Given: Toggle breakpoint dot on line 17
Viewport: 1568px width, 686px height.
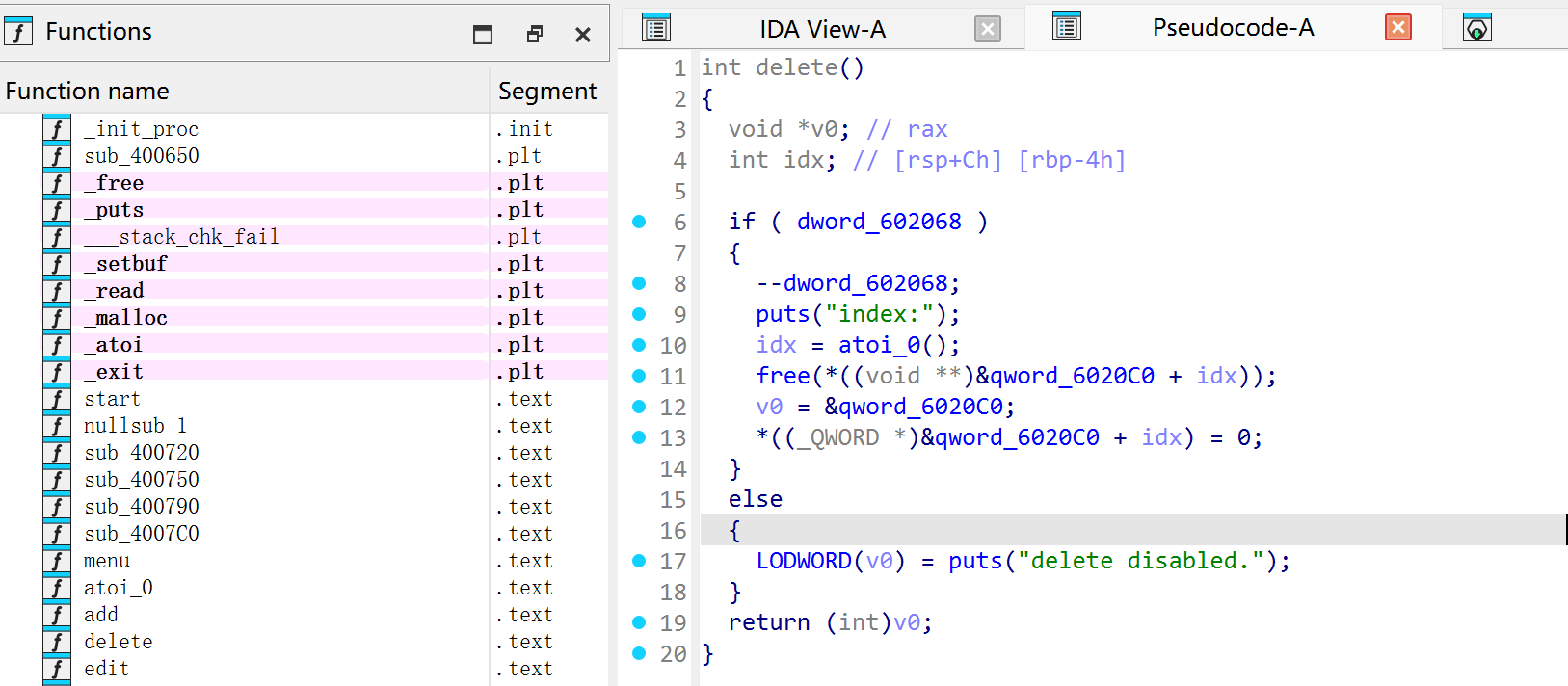Looking at the screenshot, I should pos(639,561).
